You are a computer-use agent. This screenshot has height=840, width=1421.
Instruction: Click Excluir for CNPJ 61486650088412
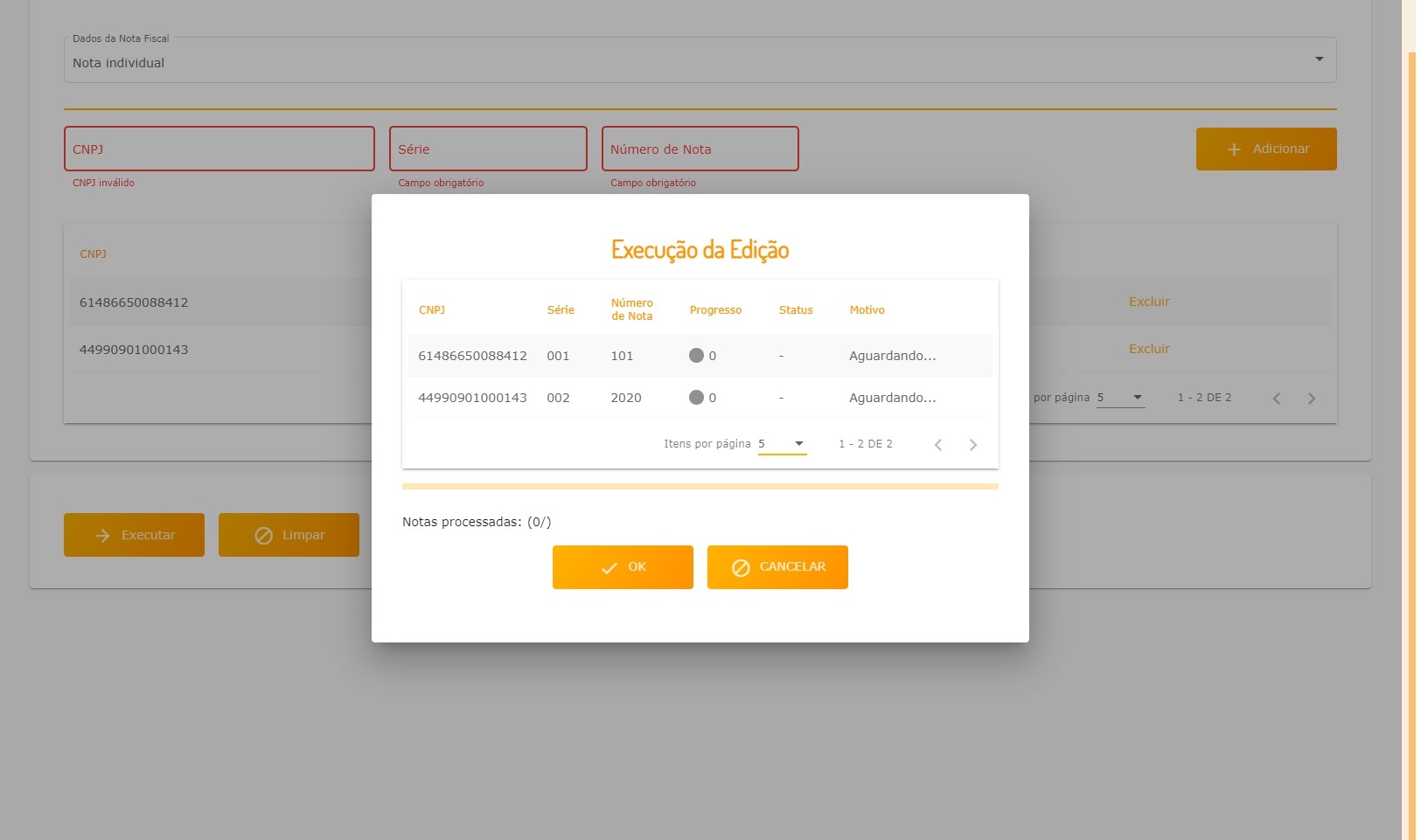pyautogui.click(x=1149, y=302)
